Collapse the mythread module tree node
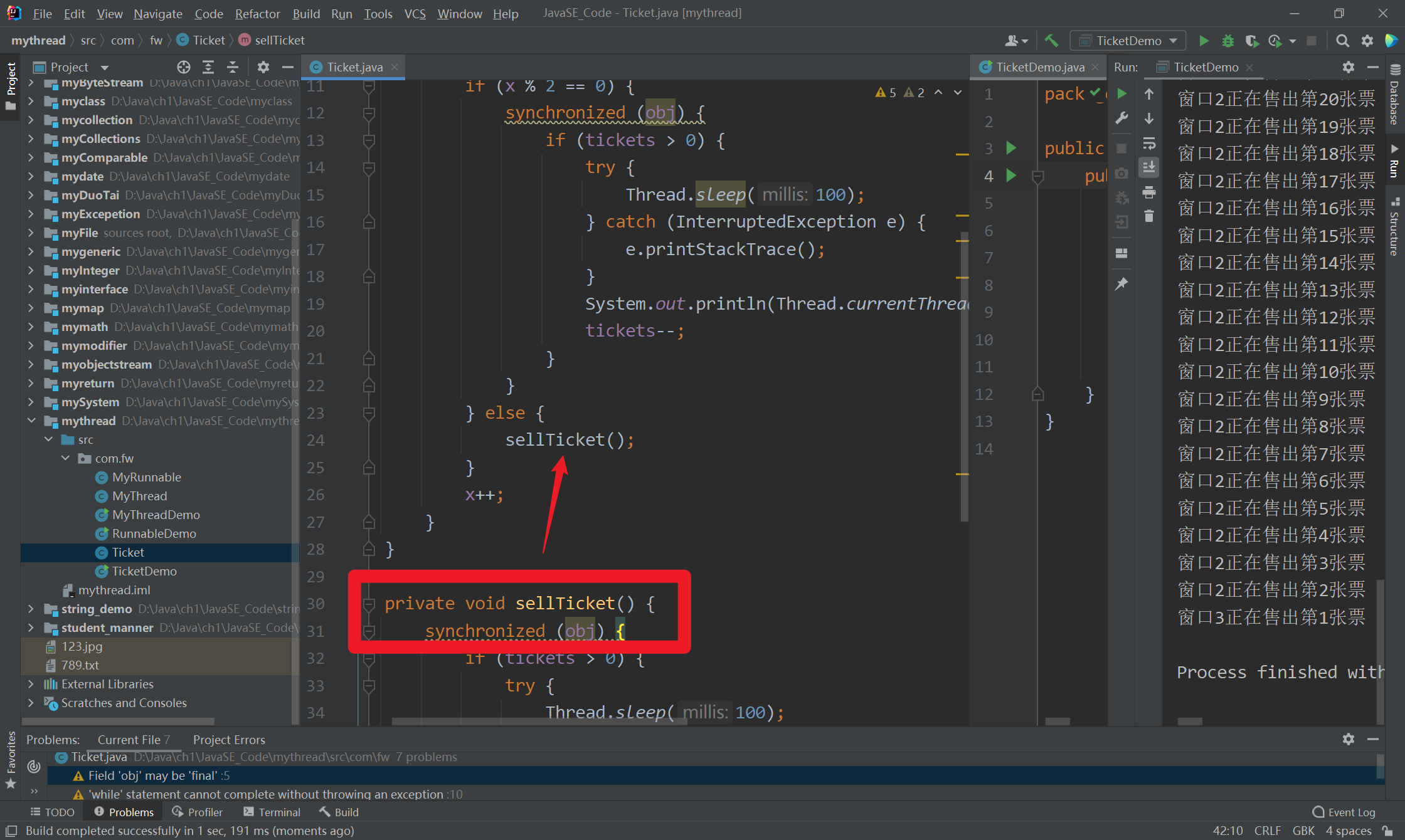1405x840 pixels. click(x=31, y=421)
